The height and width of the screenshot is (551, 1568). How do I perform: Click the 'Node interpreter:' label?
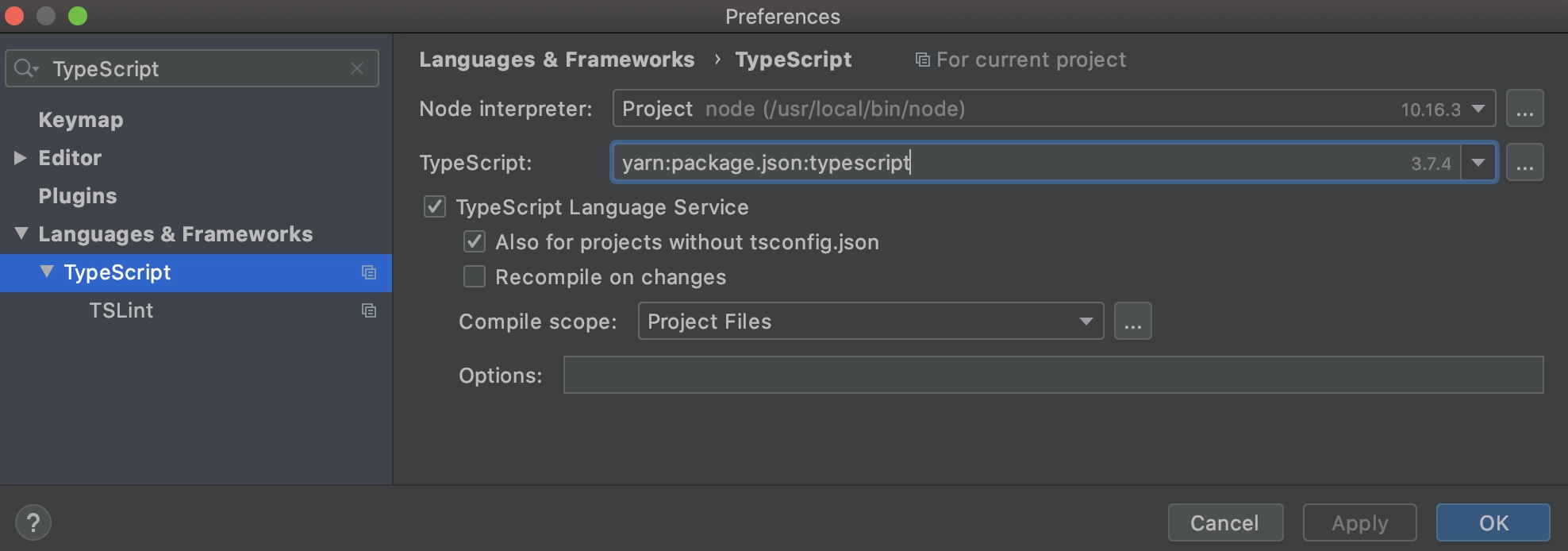pos(505,109)
